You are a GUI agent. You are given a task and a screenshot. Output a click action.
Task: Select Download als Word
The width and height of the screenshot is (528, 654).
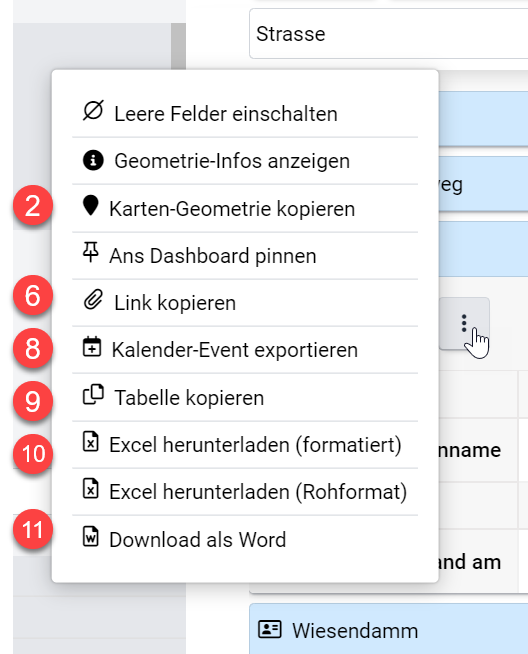[245, 539]
